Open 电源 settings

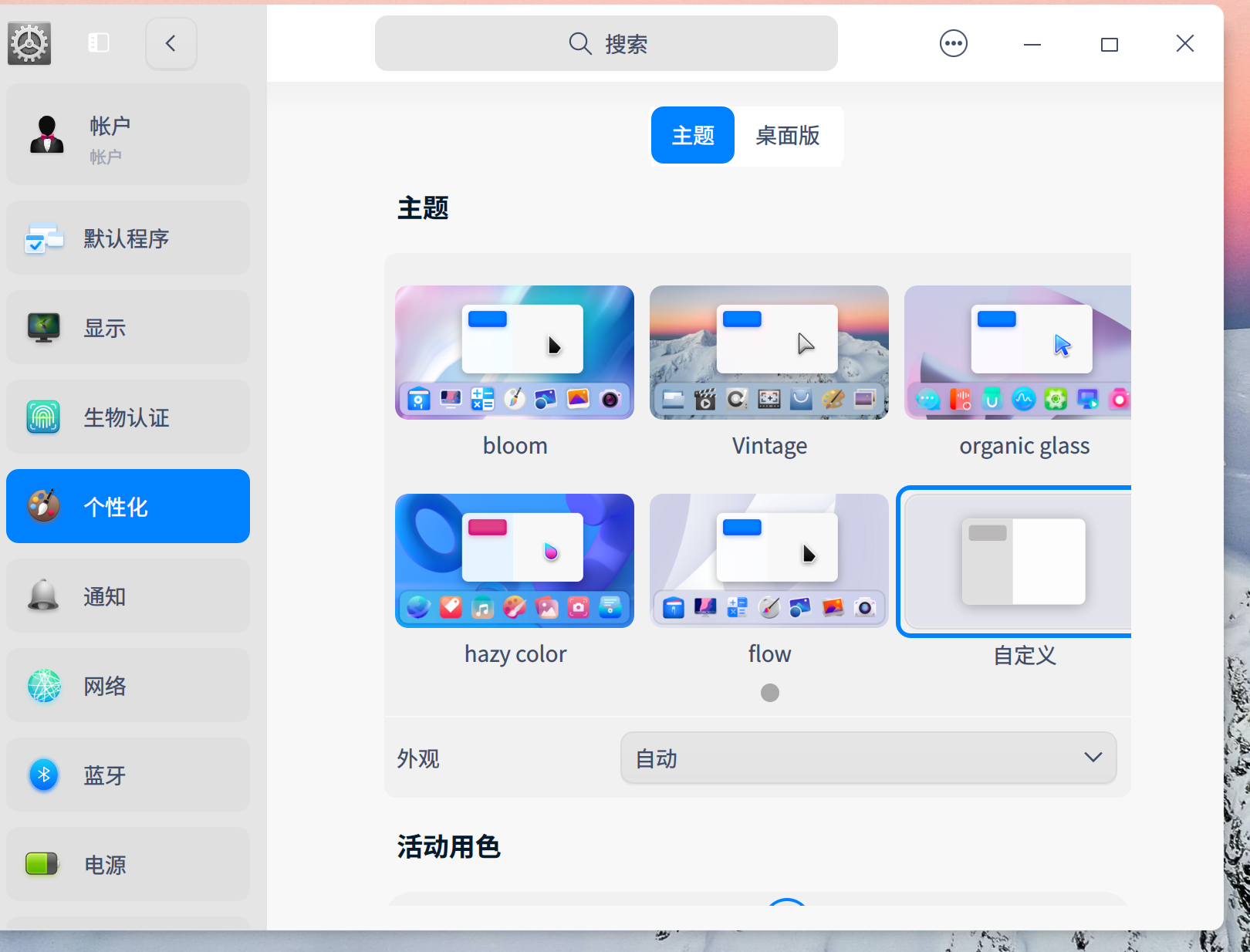coord(127,864)
